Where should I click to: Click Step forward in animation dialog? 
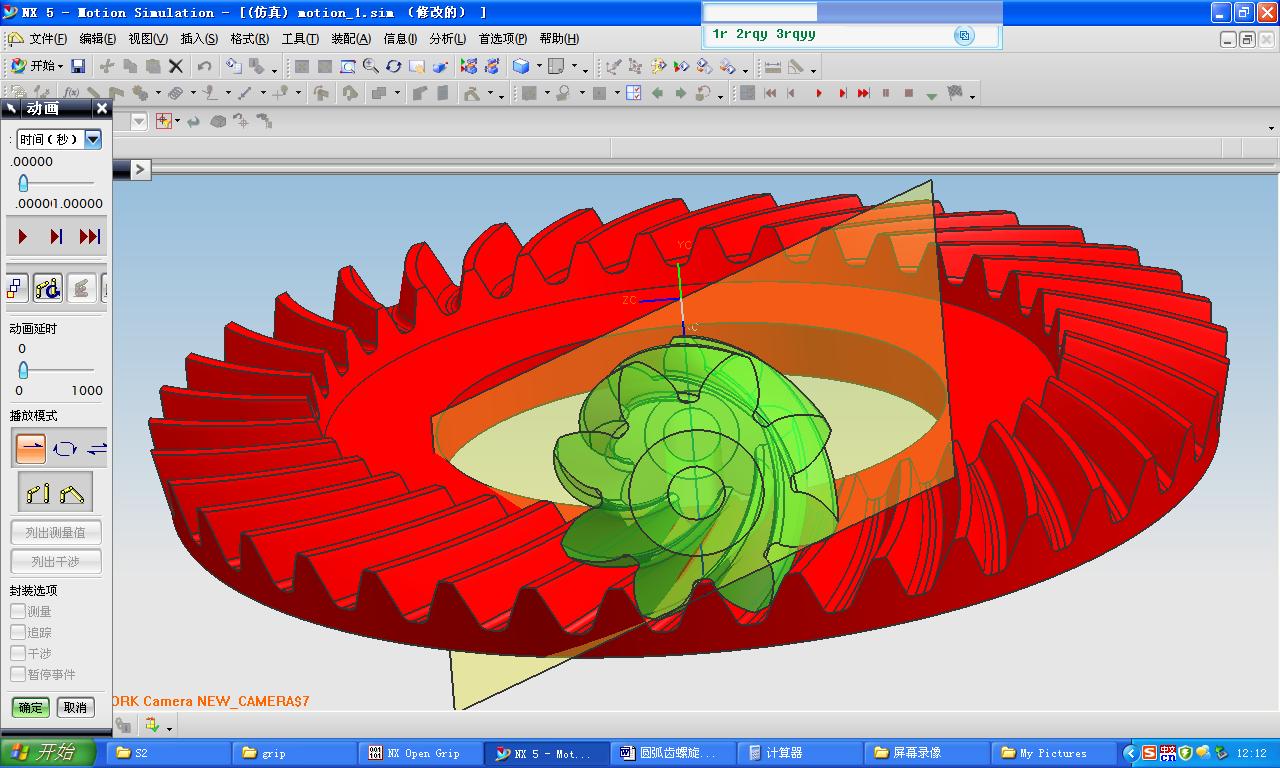pyautogui.click(x=56, y=237)
